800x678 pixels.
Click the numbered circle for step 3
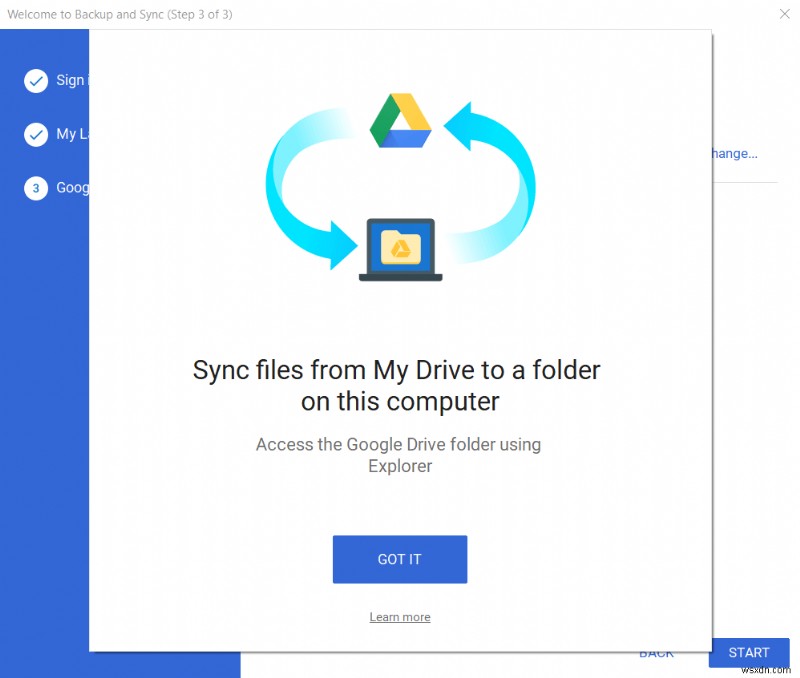(x=38, y=188)
